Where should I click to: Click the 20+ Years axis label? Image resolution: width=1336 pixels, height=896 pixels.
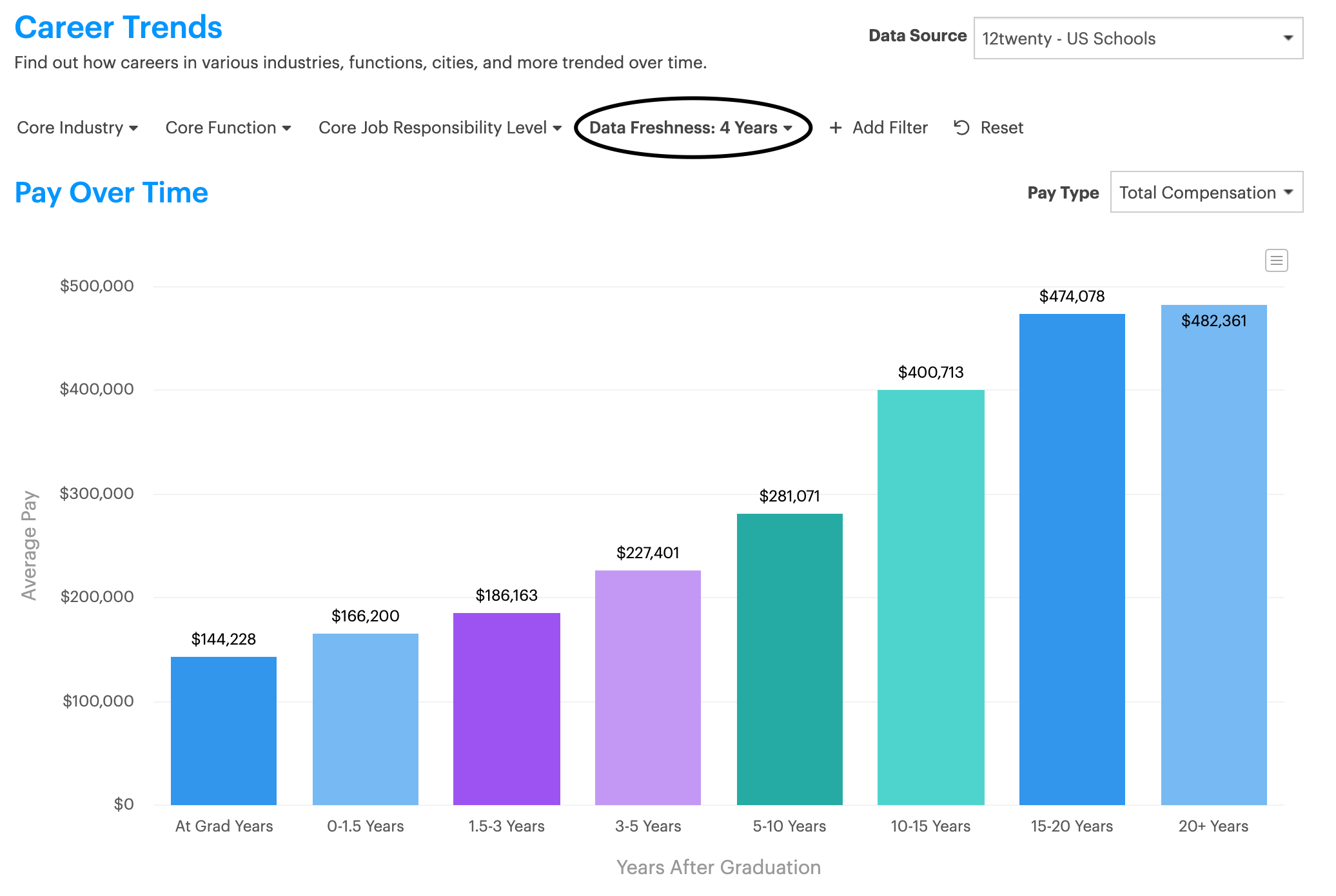[1213, 826]
